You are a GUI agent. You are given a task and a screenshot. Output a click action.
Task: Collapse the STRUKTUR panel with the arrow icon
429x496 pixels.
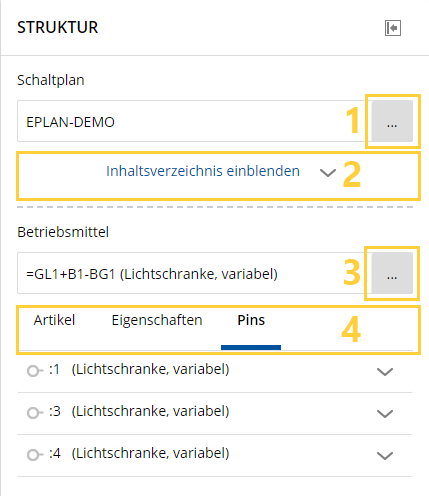tap(393, 28)
